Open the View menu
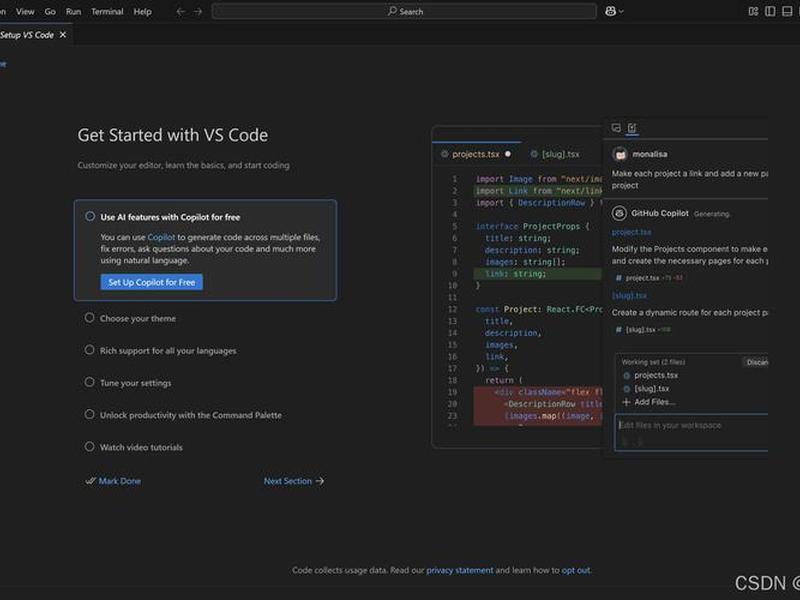Screen dimensions: 800x600 [x=25, y=11]
